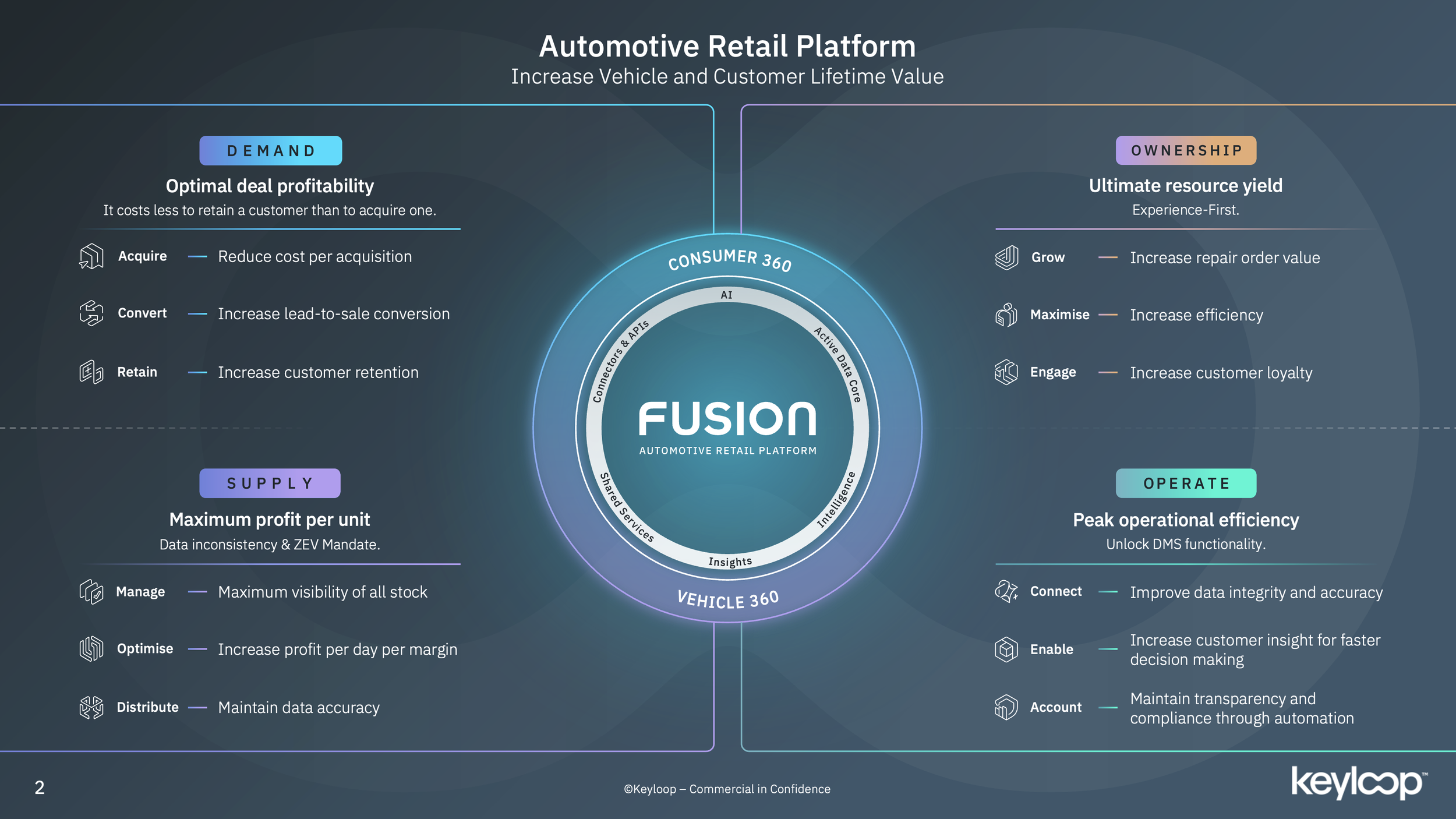Click the icon beside Maximise
The height and width of the screenshot is (819, 1456).
click(x=1006, y=315)
